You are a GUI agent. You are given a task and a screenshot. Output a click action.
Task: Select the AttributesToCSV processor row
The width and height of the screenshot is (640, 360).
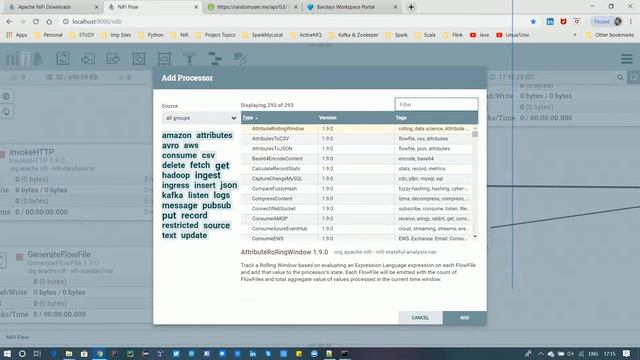click(x=357, y=139)
